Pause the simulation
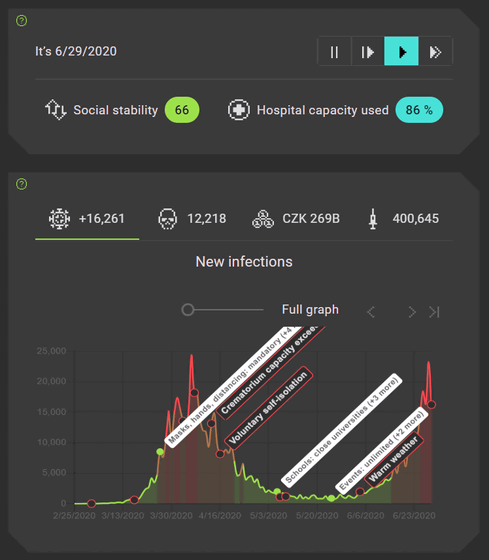 pyautogui.click(x=334, y=51)
